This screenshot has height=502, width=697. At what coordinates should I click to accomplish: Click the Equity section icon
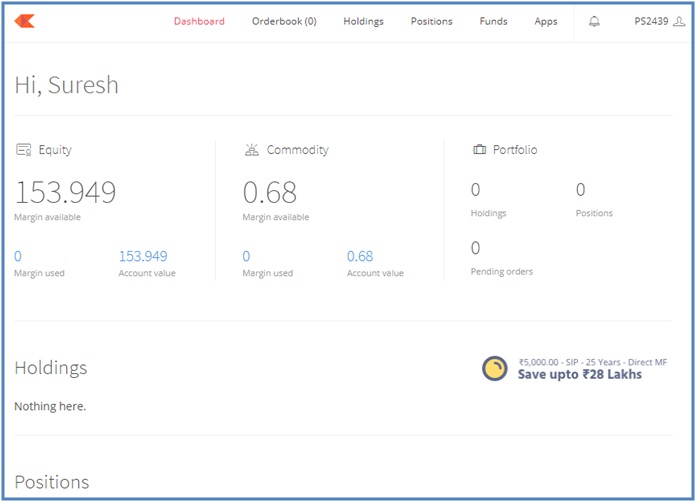click(x=23, y=150)
